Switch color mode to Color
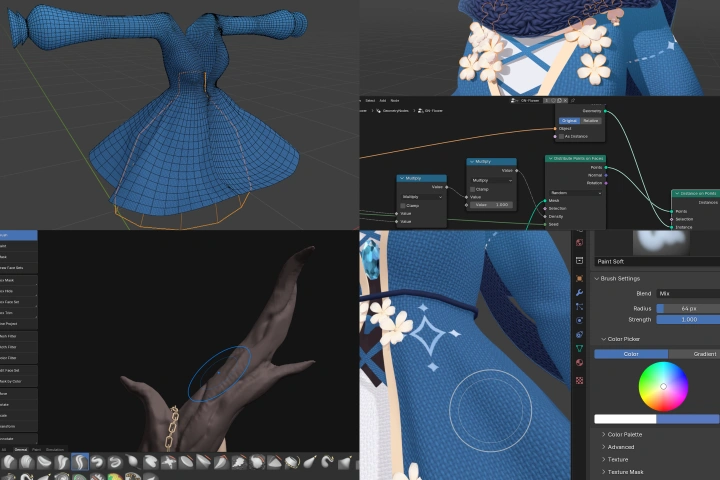 631,354
